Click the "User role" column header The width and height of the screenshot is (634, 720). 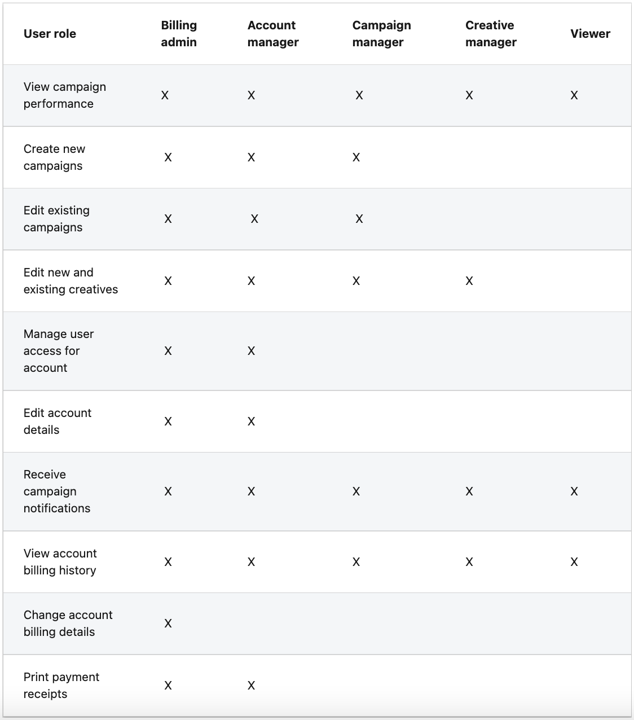point(50,34)
